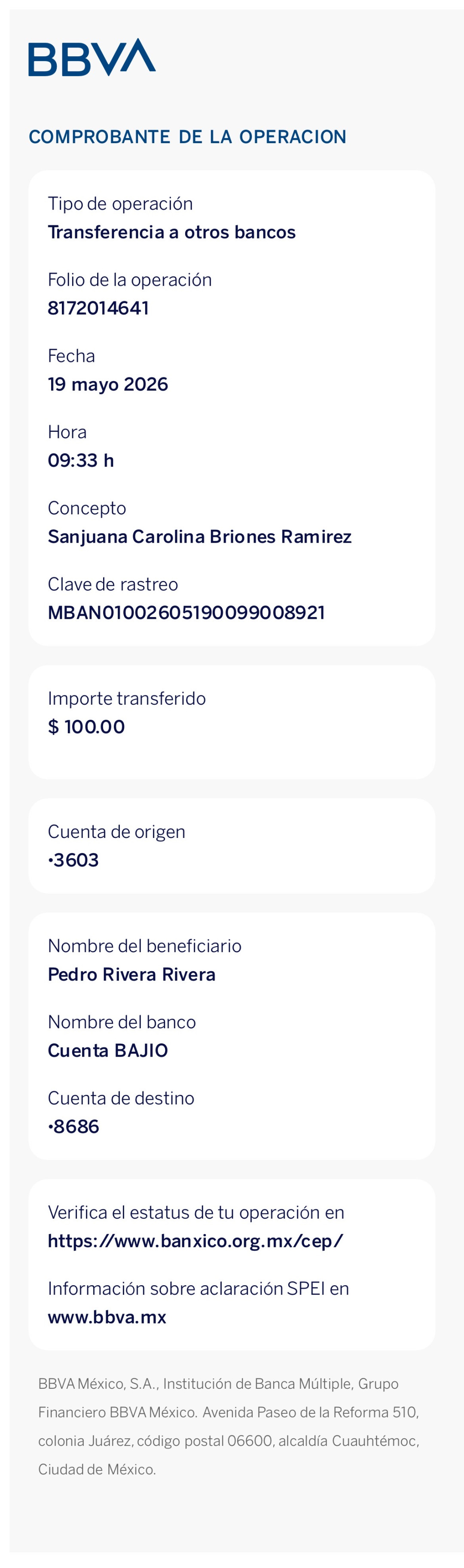The image size is (464, 1568).
Task: Click the Importe transferido label
Action: (127, 698)
